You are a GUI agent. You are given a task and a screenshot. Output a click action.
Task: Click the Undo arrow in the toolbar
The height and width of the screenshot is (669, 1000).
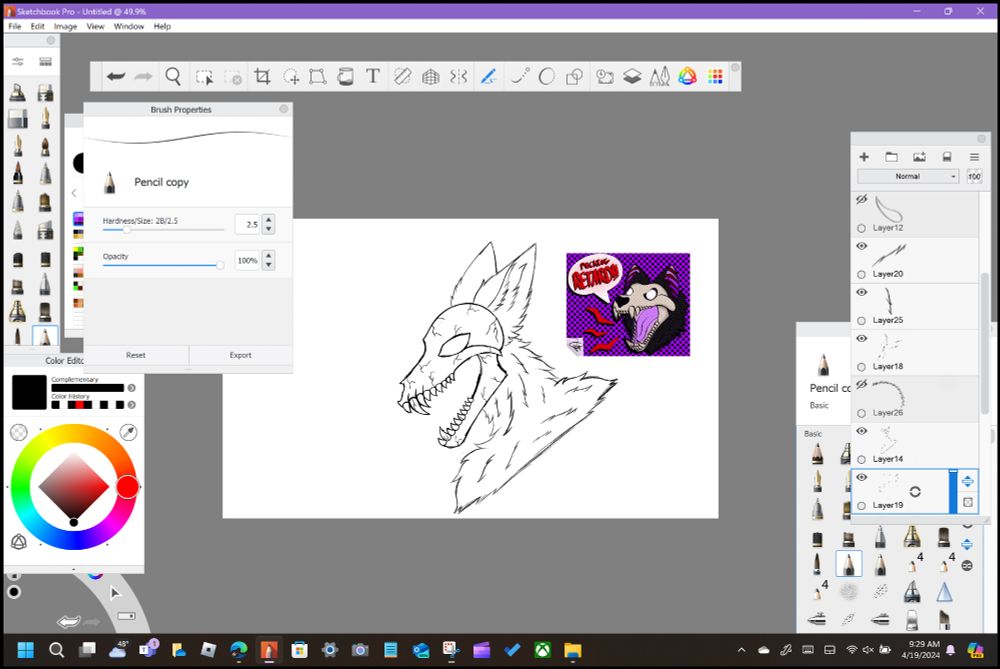[116, 76]
